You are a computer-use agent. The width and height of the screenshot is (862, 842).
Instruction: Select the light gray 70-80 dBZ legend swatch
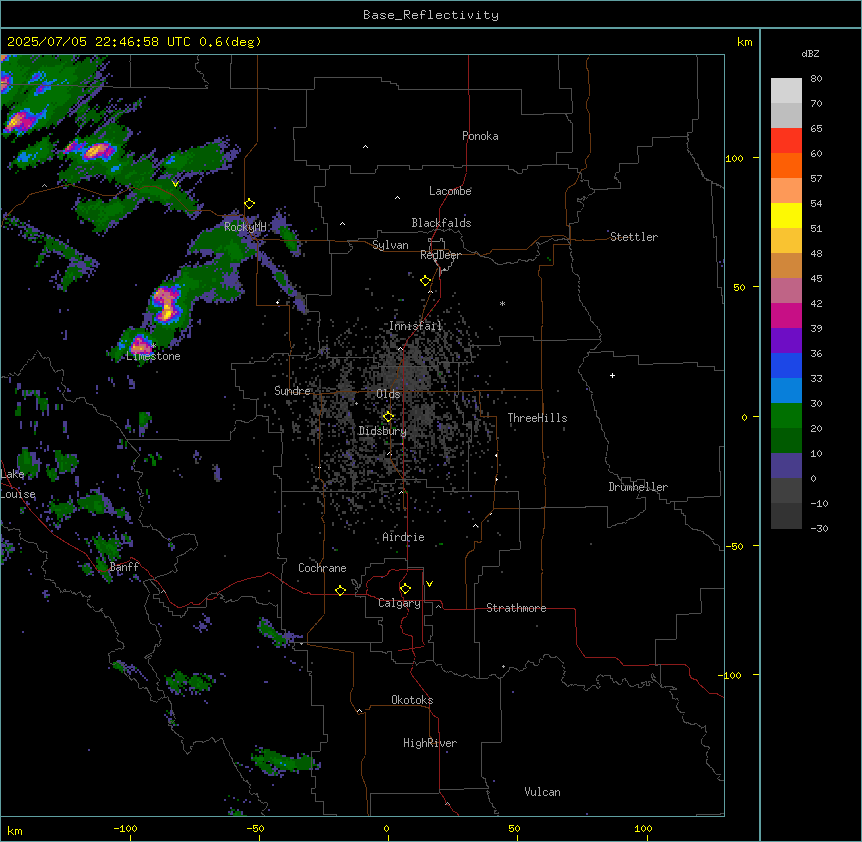coord(786,91)
